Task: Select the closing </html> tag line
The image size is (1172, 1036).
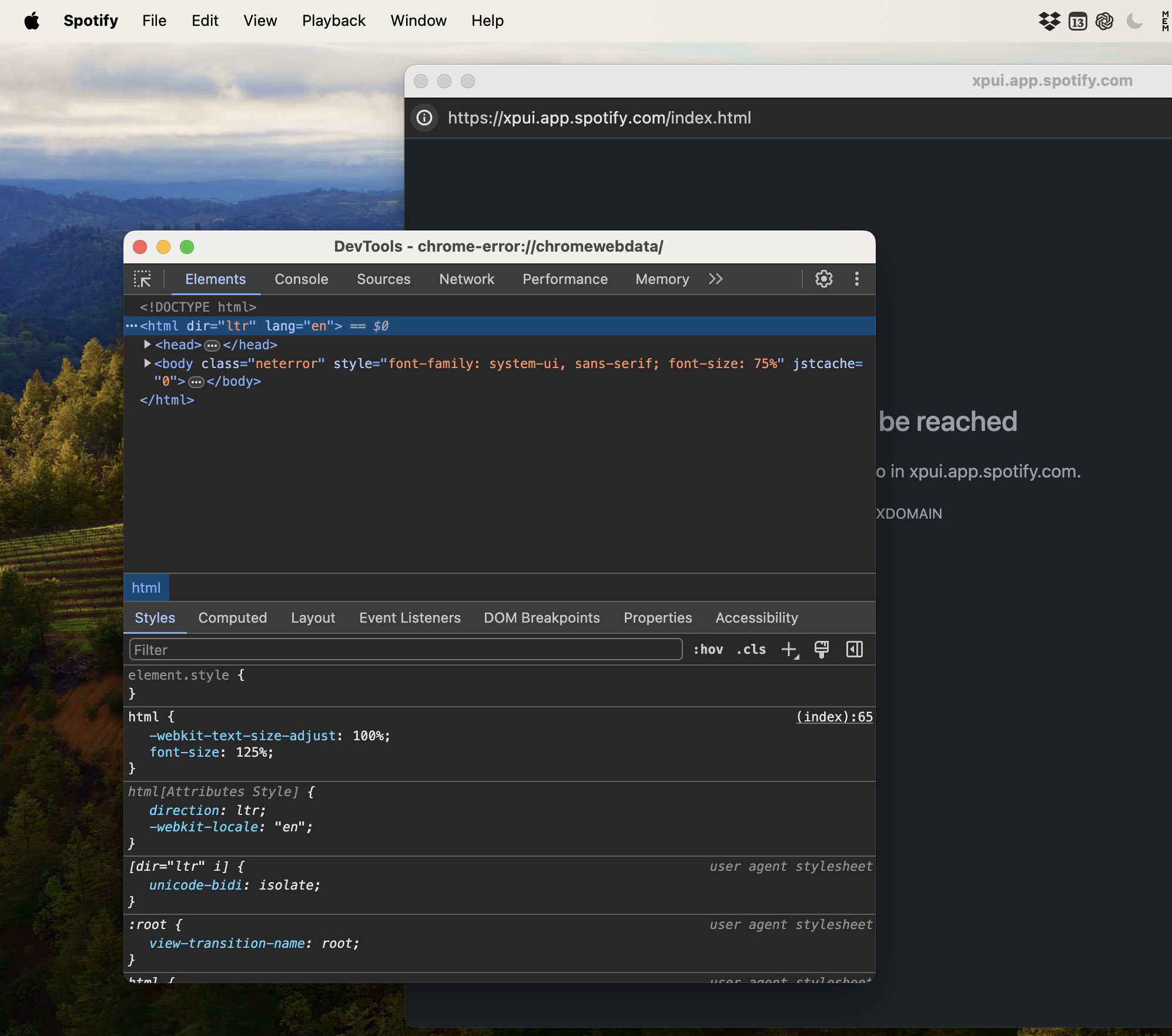Action: (167, 400)
